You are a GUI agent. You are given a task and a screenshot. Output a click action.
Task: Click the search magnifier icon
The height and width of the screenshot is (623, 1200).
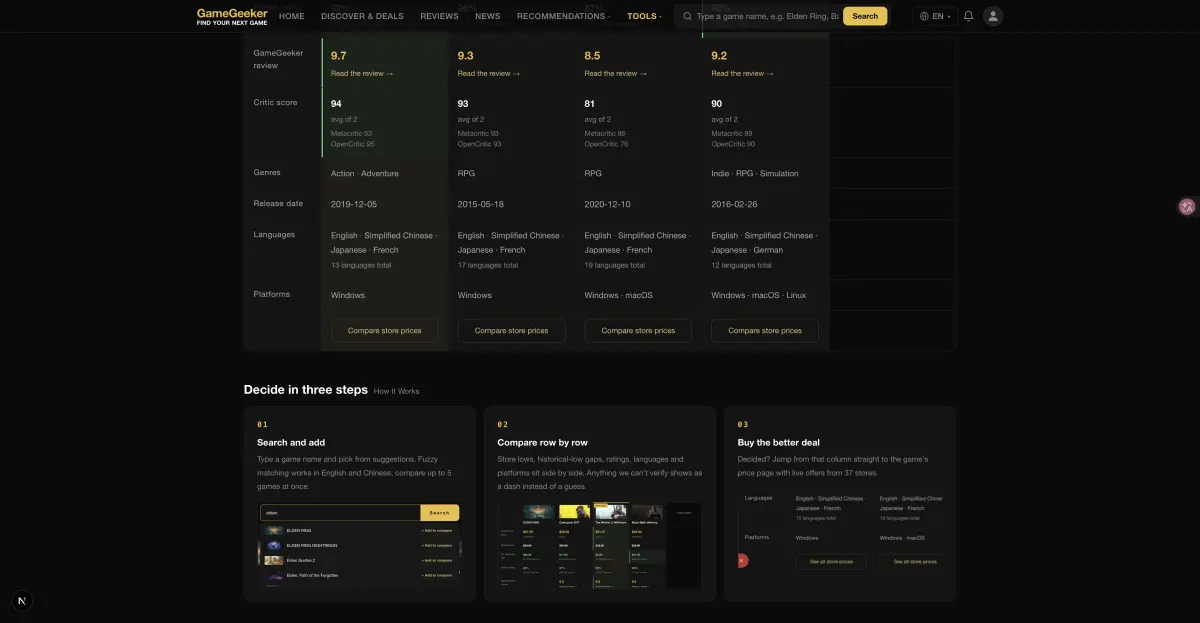687,16
